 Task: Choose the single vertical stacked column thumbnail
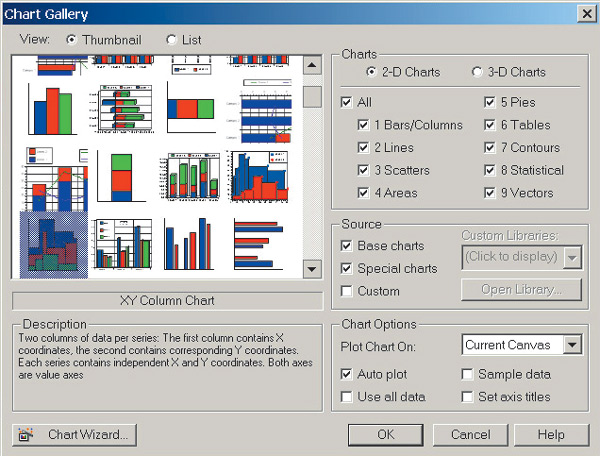coord(121,176)
